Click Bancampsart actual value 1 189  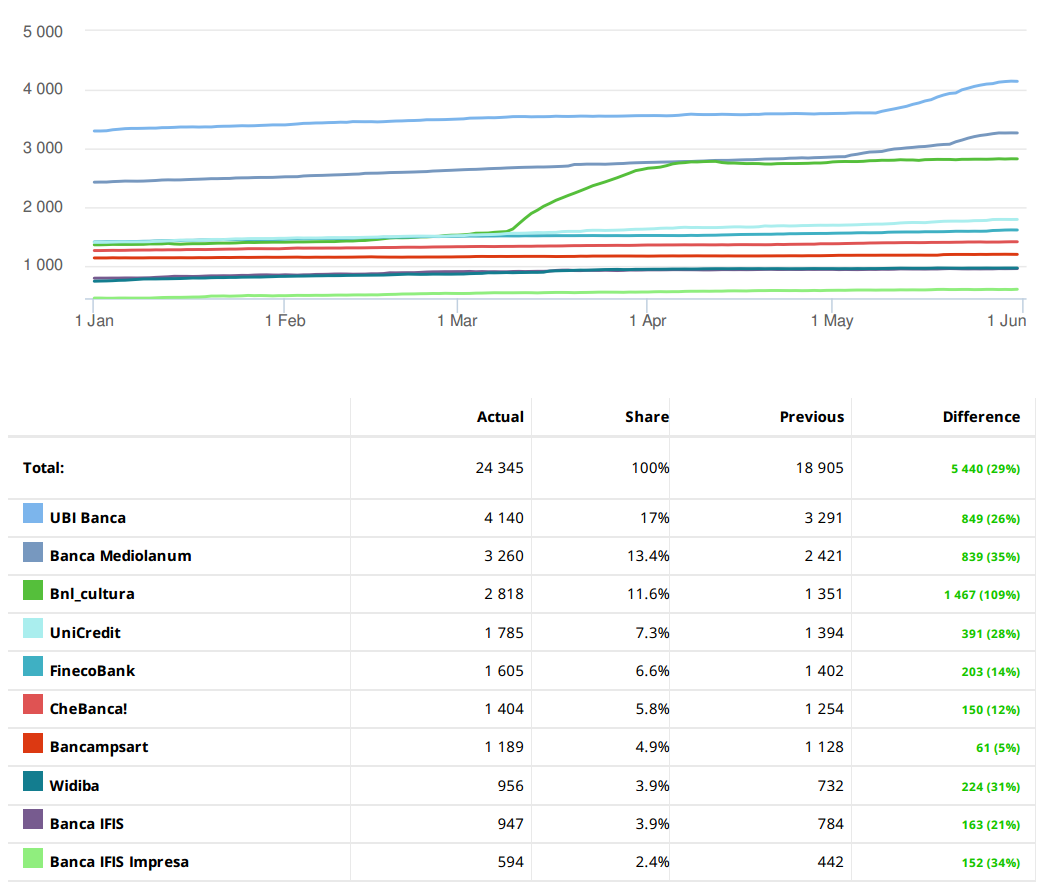tap(504, 747)
